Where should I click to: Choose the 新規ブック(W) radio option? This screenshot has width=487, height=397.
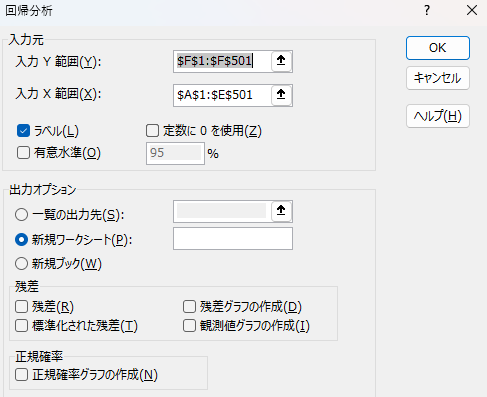[21, 264]
